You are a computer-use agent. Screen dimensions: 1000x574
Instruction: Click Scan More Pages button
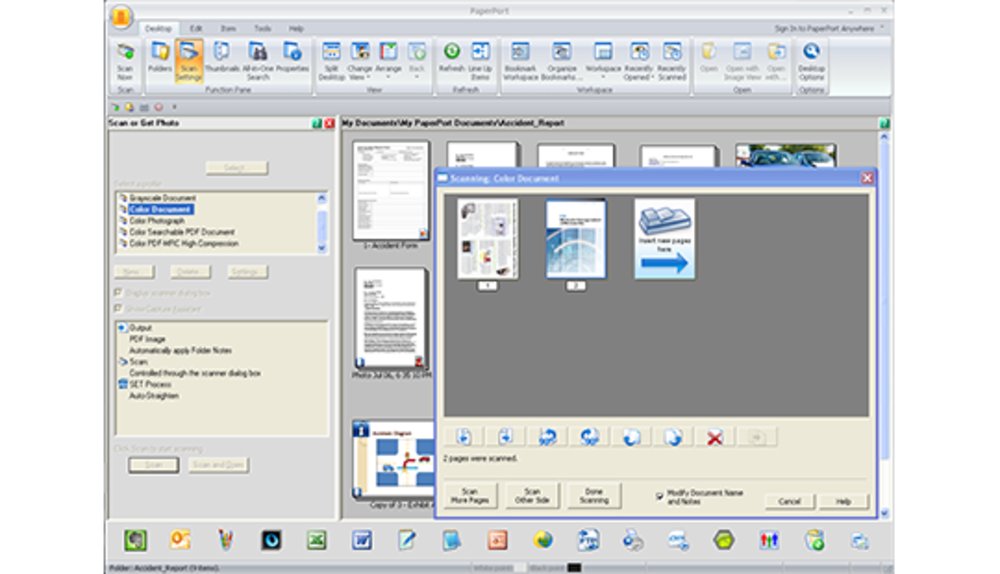[x=470, y=496]
